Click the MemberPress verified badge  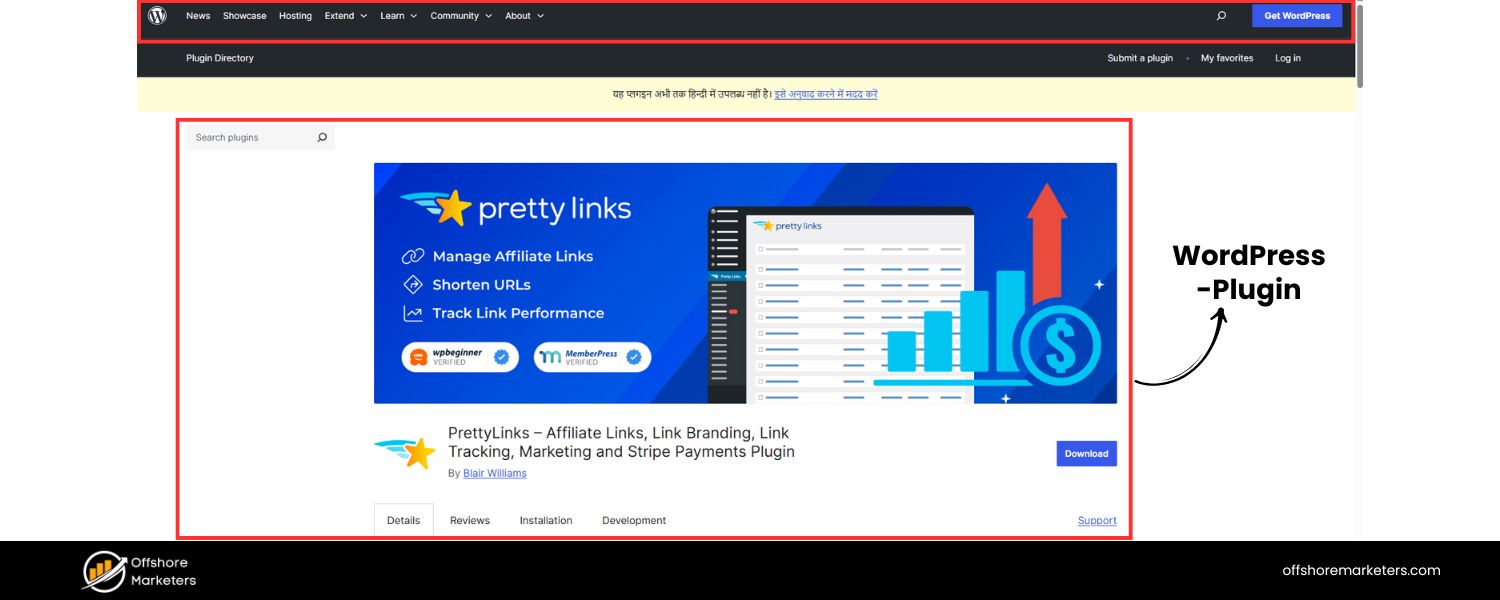pos(591,356)
